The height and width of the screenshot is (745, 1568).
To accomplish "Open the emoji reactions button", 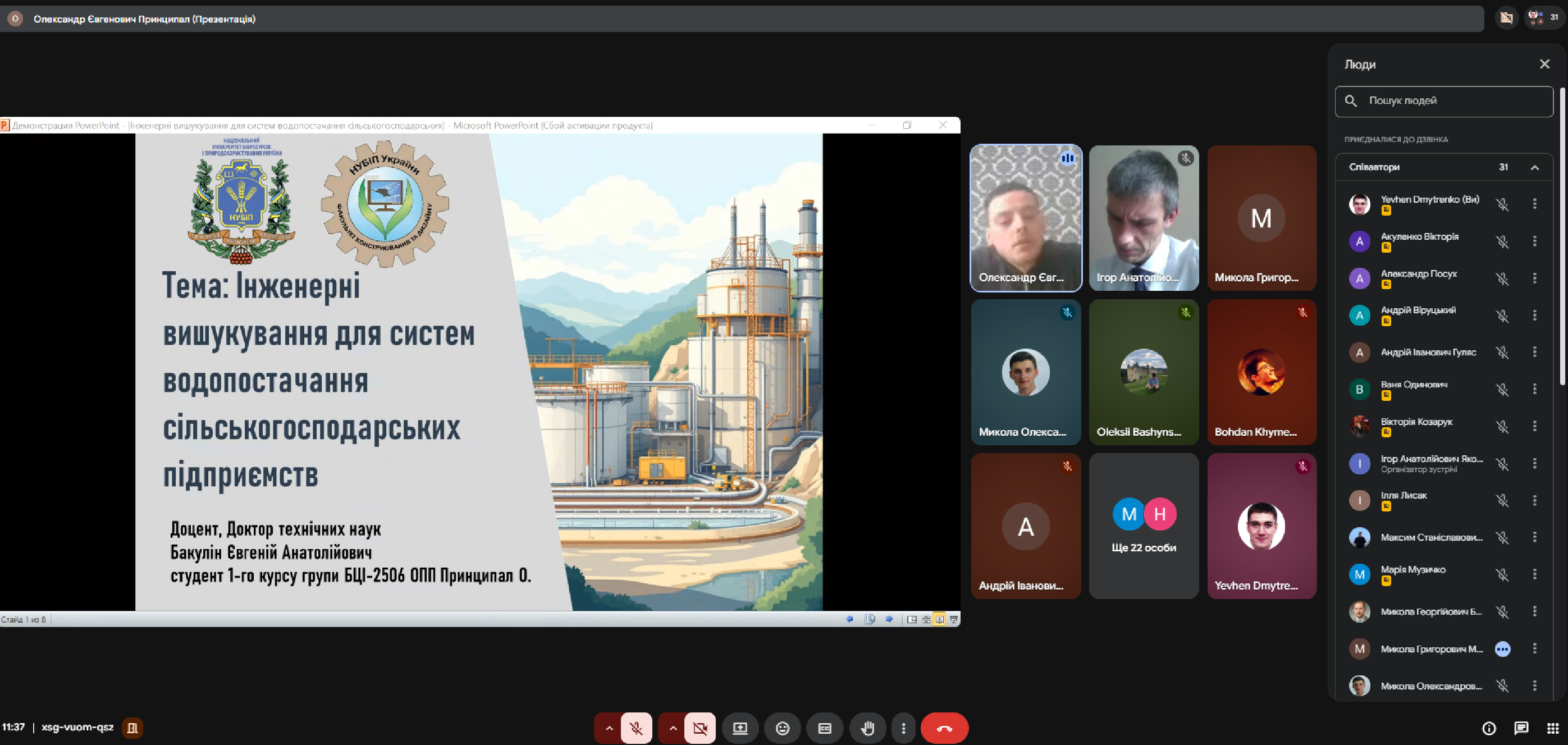I will click(782, 728).
